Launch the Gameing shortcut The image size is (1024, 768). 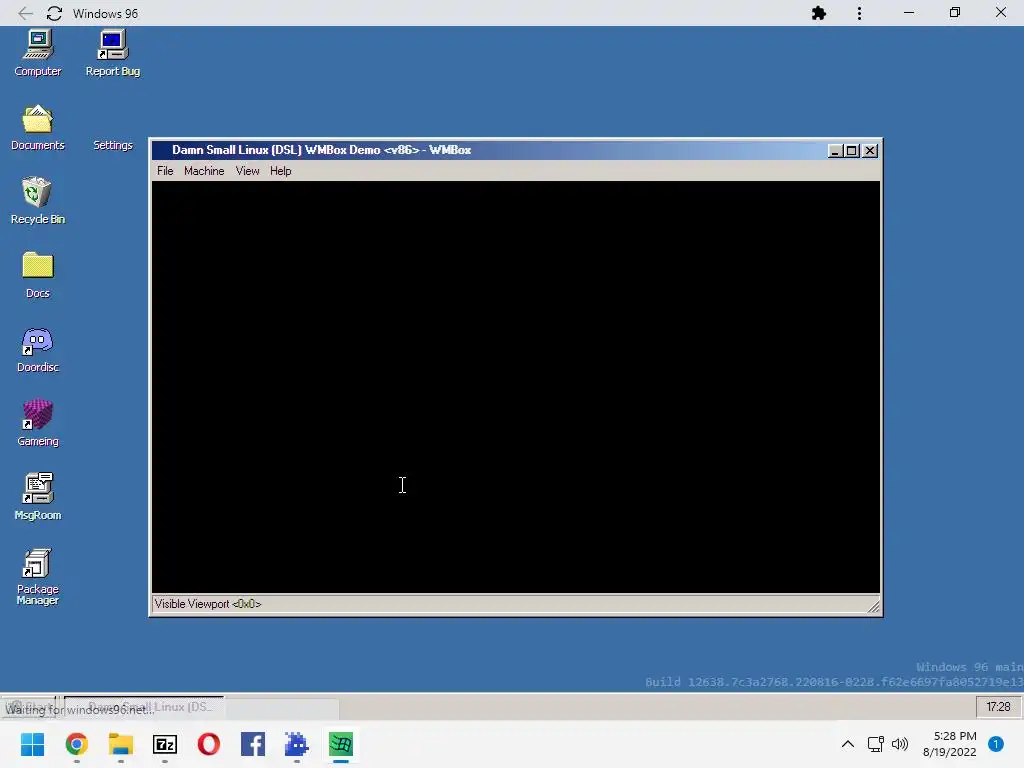(x=38, y=423)
